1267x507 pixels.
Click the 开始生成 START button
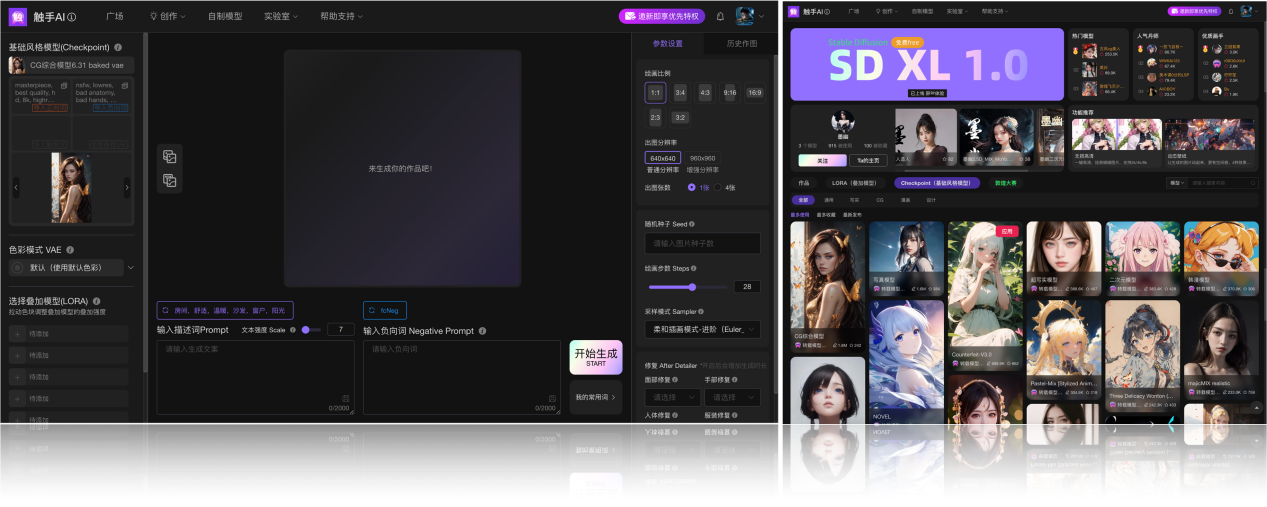(595, 357)
